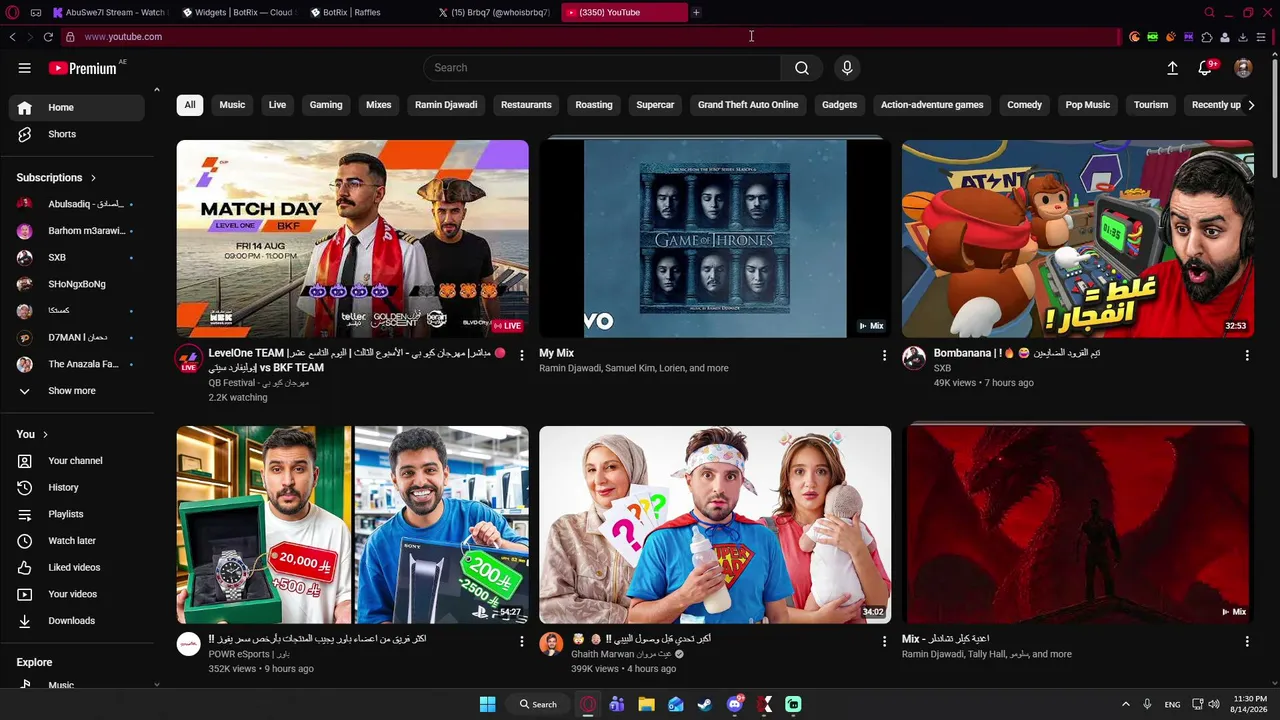1280x720 pixels.
Task: Filter the feed by Music chip
Action: coord(232,105)
